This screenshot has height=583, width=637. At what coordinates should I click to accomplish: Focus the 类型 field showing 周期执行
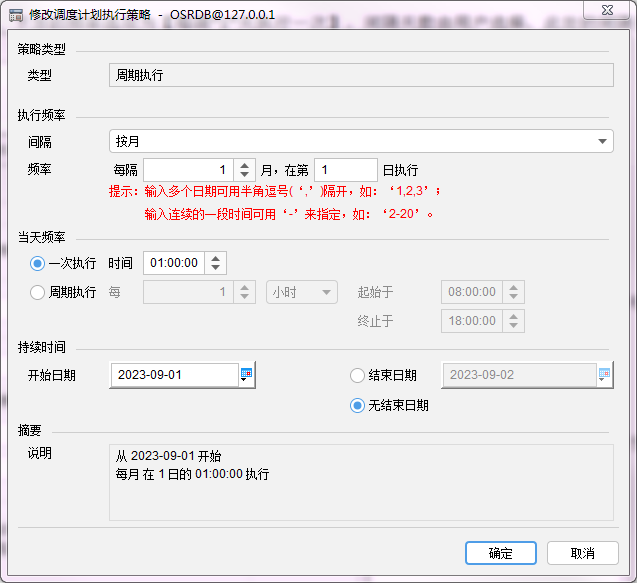(x=361, y=75)
